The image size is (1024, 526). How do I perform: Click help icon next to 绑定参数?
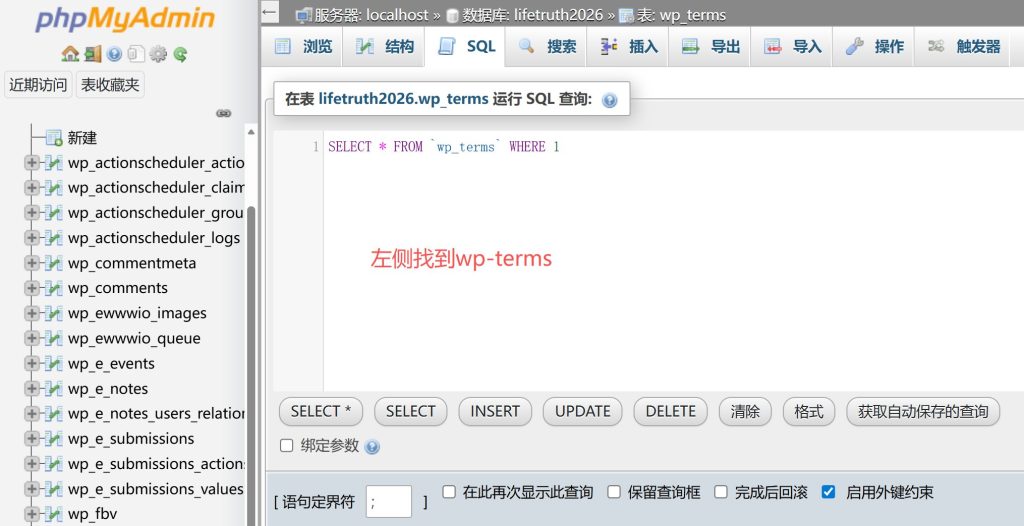(x=372, y=447)
